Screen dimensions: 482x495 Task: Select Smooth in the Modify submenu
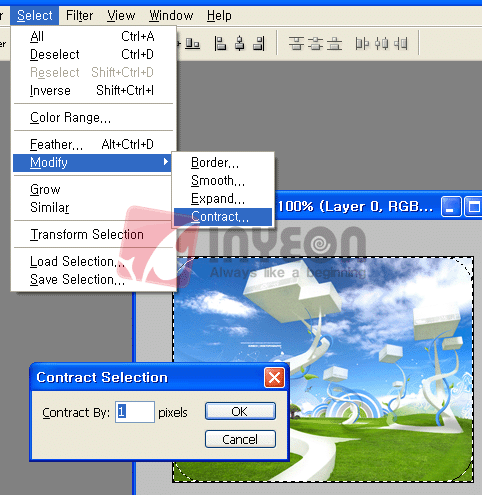click(x=223, y=181)
